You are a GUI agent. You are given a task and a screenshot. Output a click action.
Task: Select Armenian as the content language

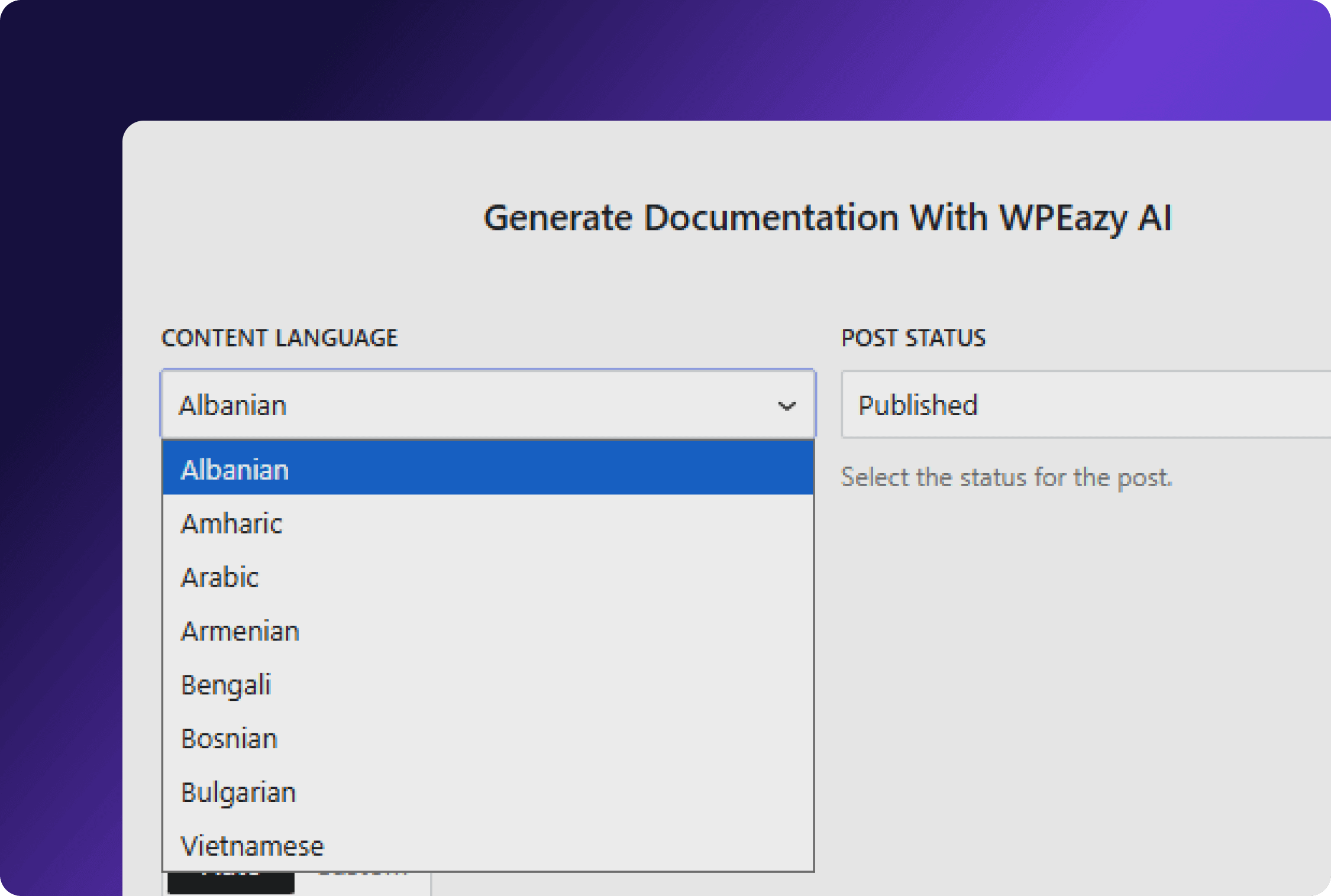click(487, 631)
